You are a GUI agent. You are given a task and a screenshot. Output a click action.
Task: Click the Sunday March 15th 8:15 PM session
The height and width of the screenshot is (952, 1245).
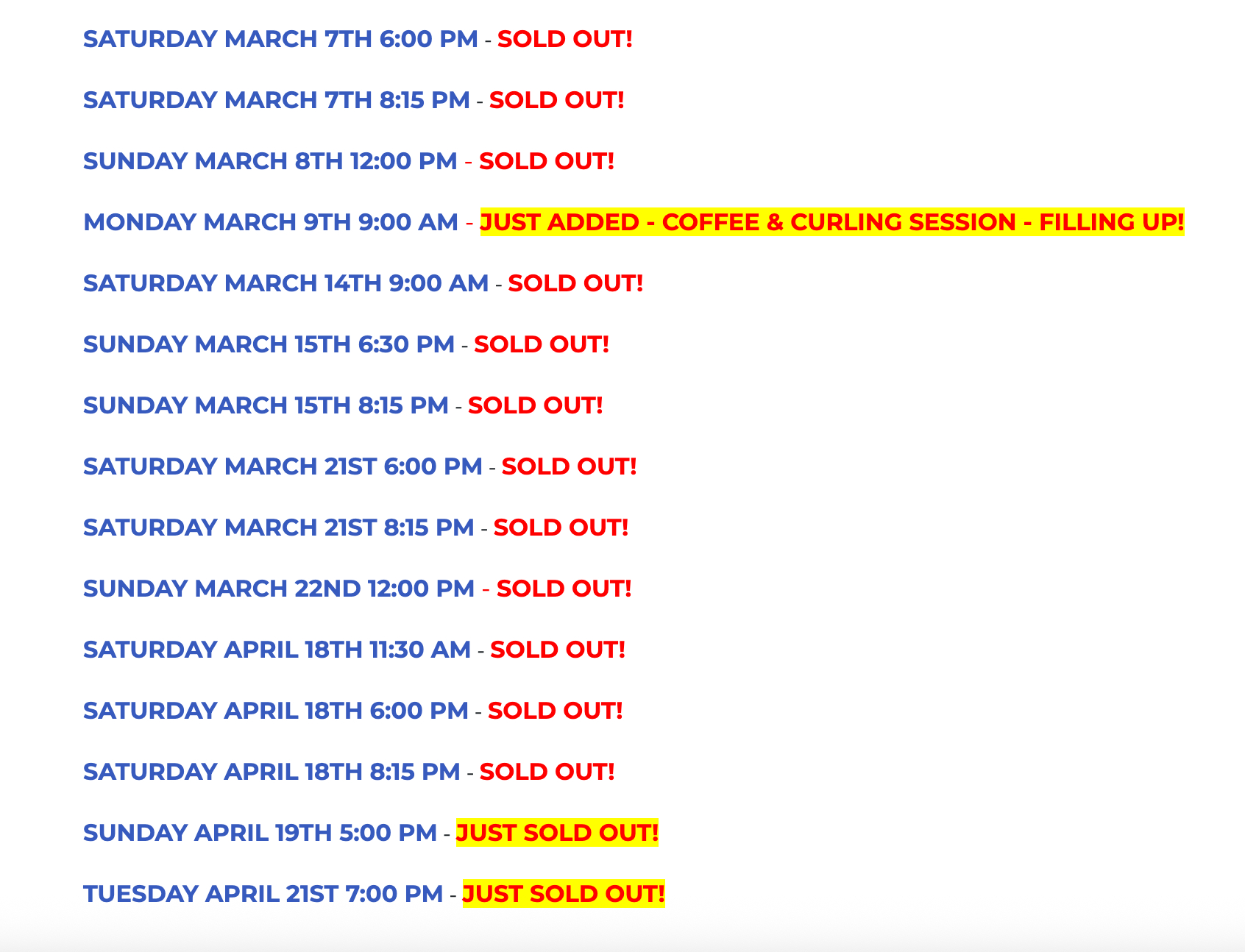266,405
